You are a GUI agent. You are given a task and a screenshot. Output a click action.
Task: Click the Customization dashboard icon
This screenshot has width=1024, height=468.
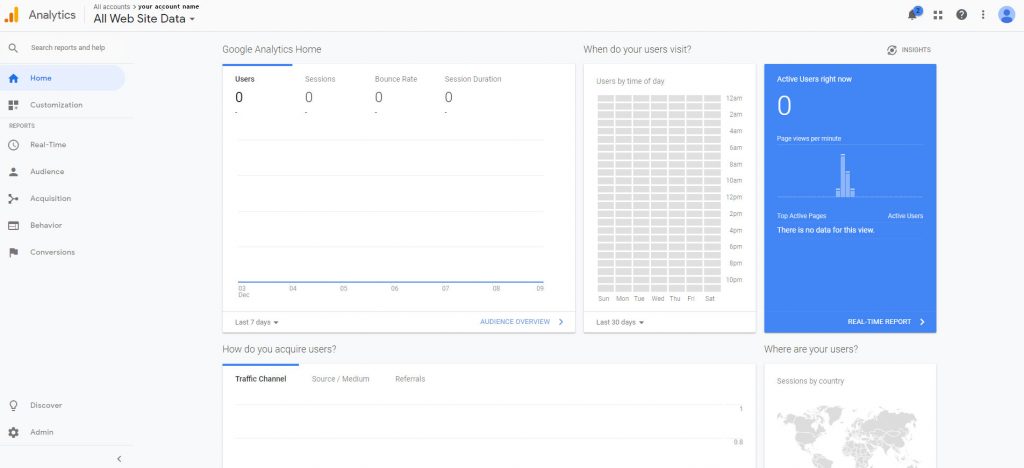[x=13, y=105]
